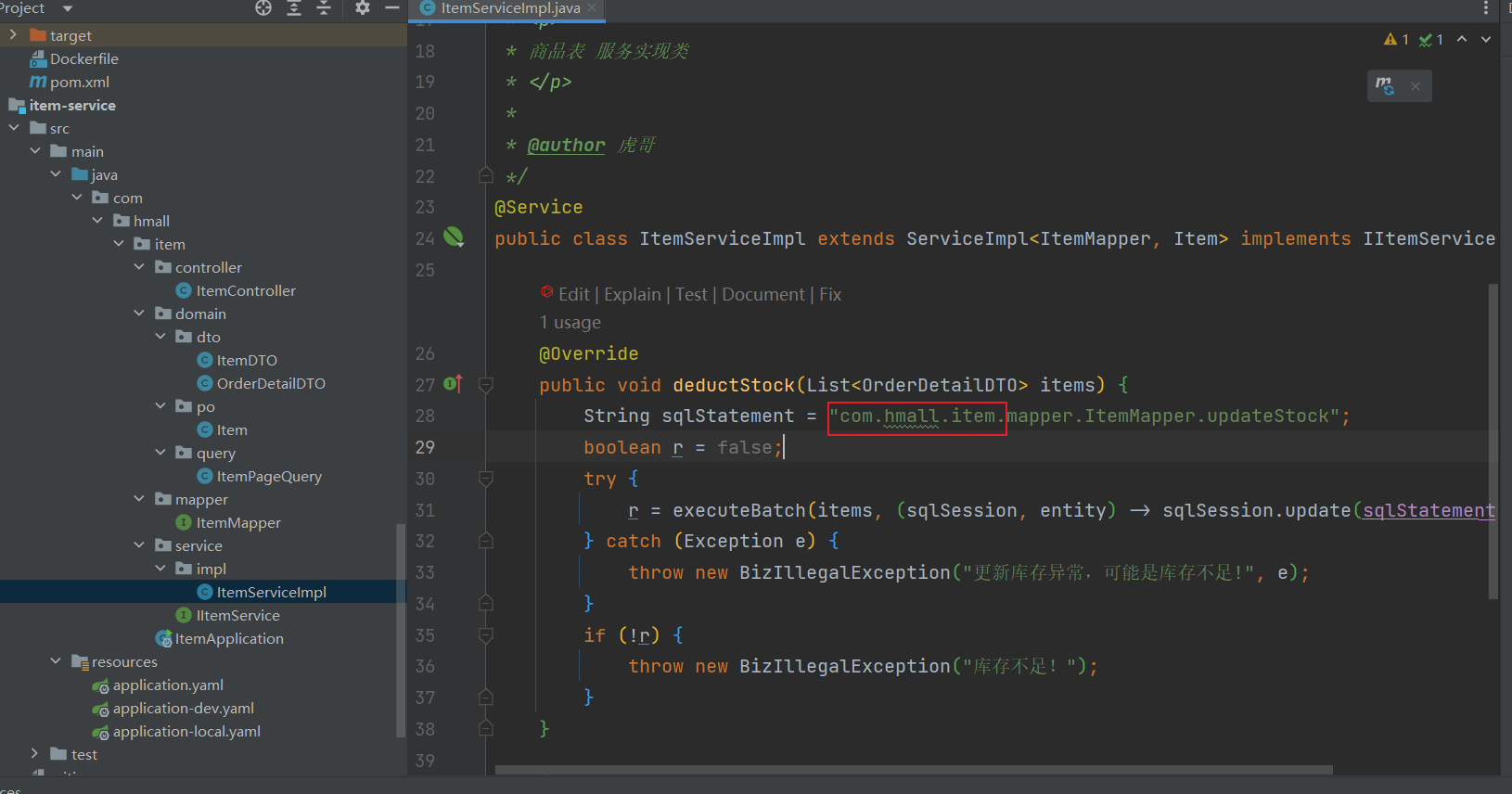
Task: Click the AI assistant icon before Edit
Action: pos(547,292)
